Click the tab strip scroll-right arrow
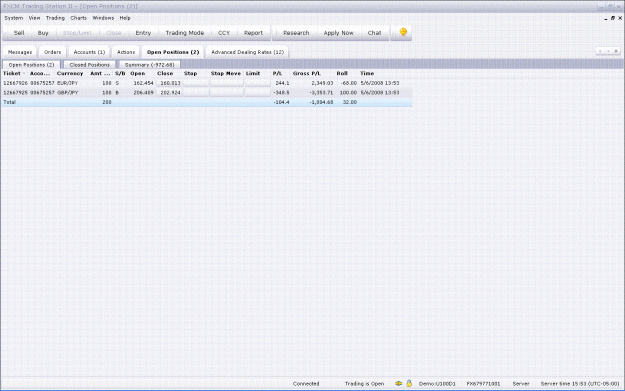The image size is (625, 391). click(608, 51)
